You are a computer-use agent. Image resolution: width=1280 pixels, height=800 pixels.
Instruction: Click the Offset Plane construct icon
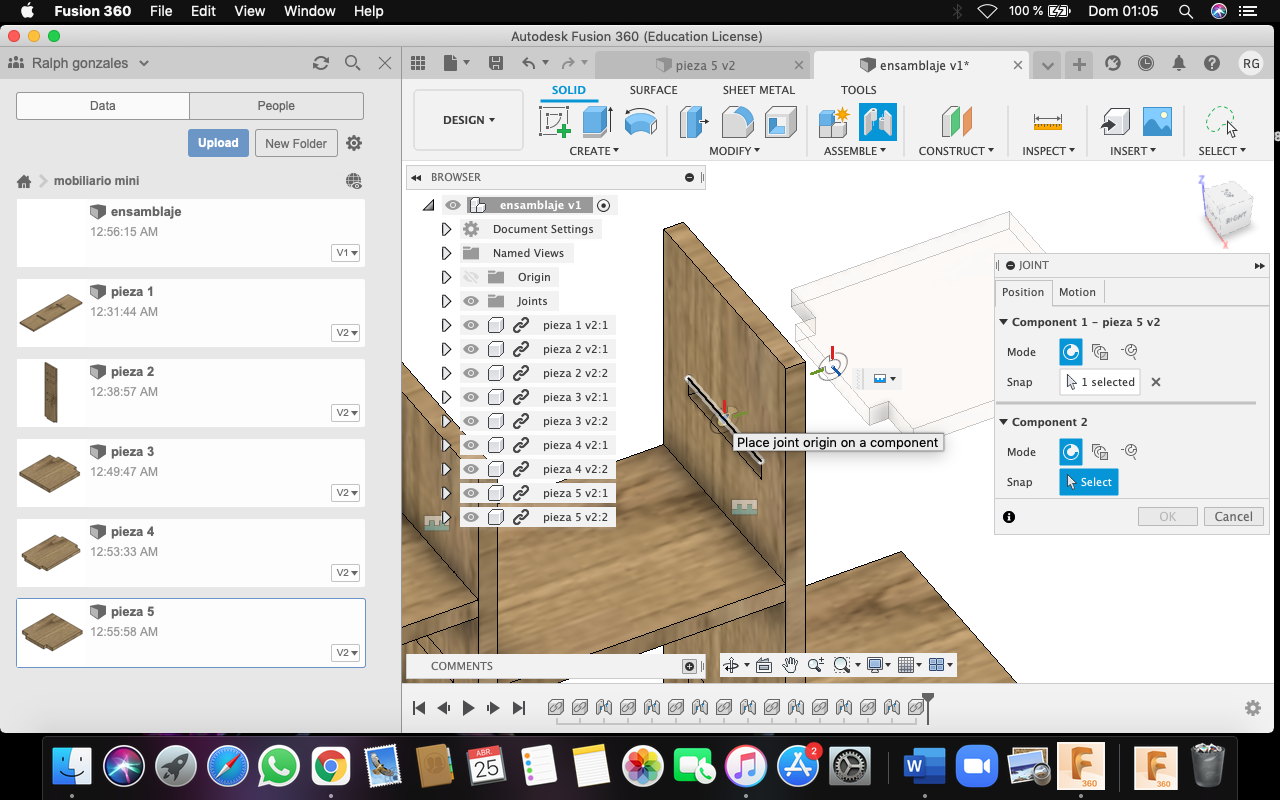957,122
